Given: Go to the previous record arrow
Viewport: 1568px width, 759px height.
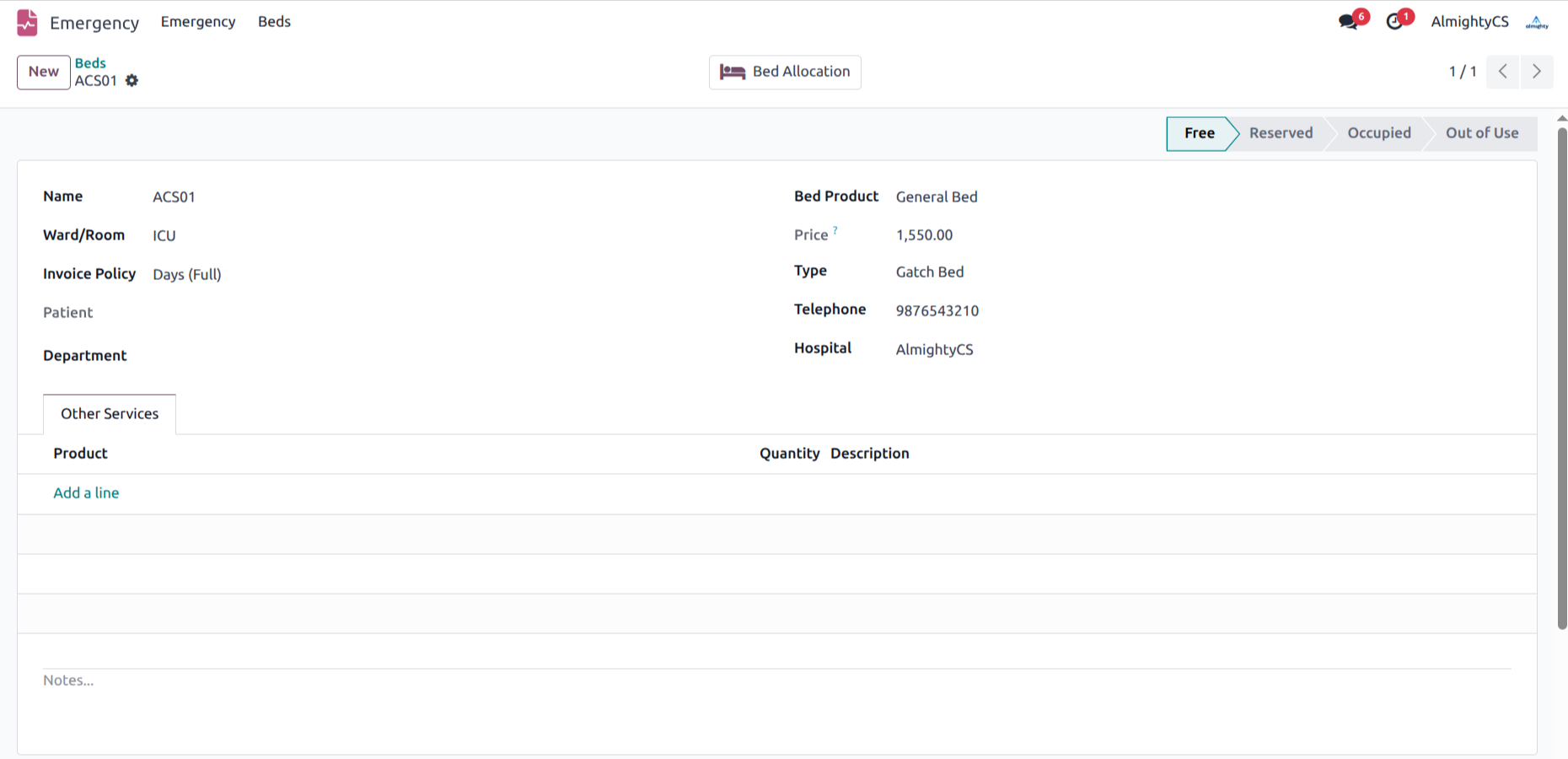Looking at the screenshot, I should 1503,72.
